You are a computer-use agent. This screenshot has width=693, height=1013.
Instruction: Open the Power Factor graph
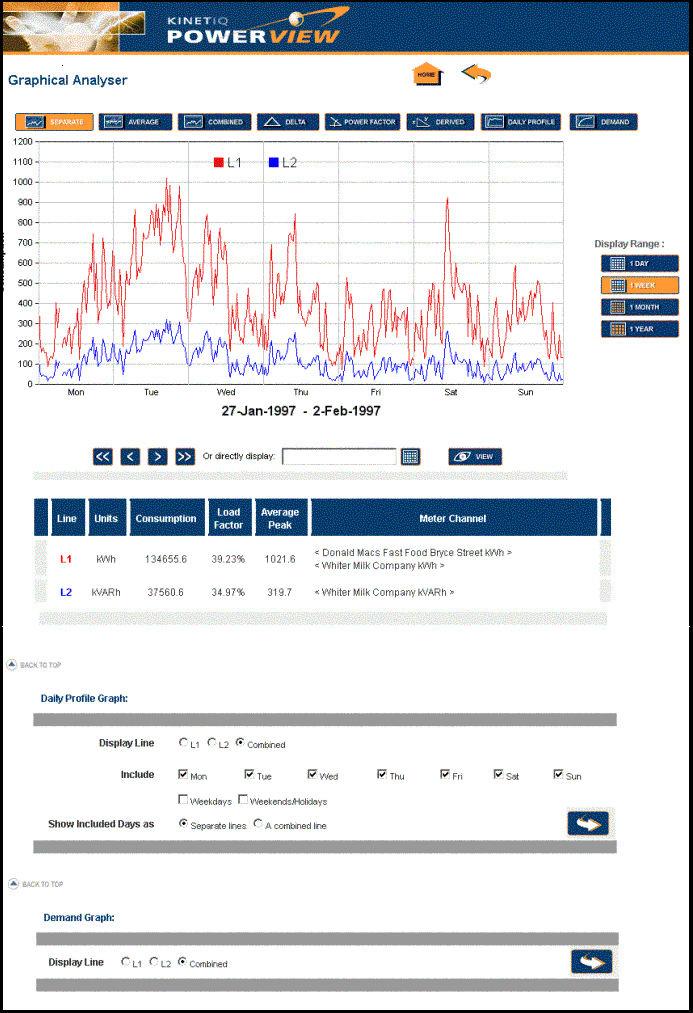pos(362,121)
